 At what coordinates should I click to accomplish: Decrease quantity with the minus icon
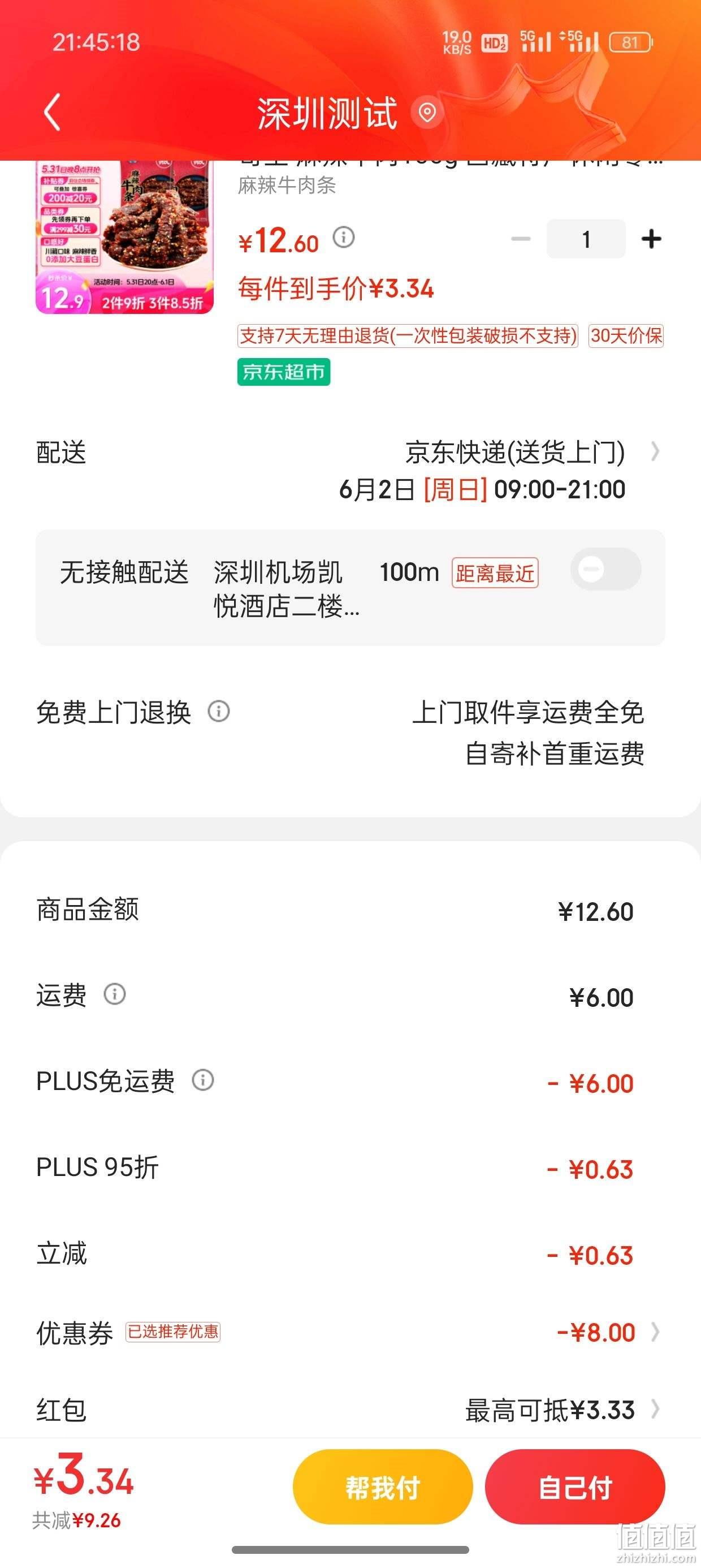(520, 239)
